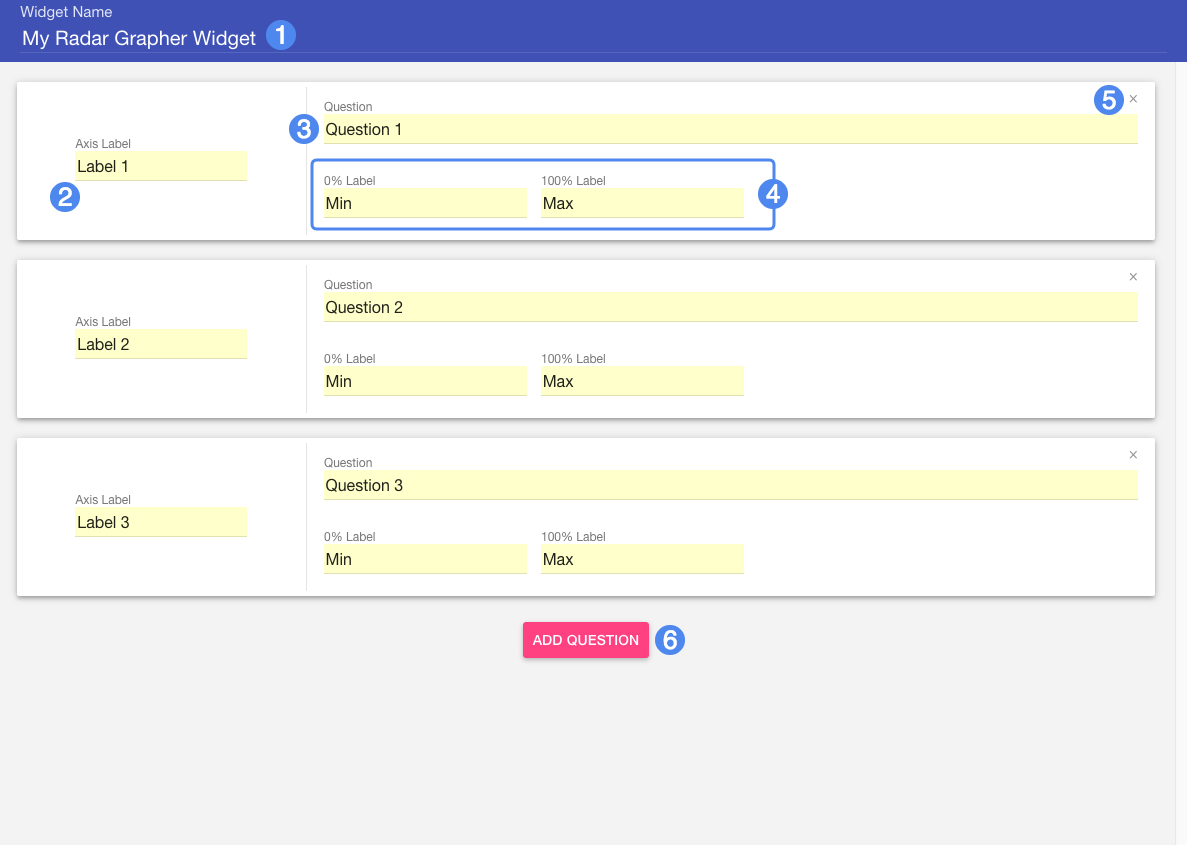The image size is (1187, 845).
Task: Select the numbered marker labeled 1
Action: (281, 35)
